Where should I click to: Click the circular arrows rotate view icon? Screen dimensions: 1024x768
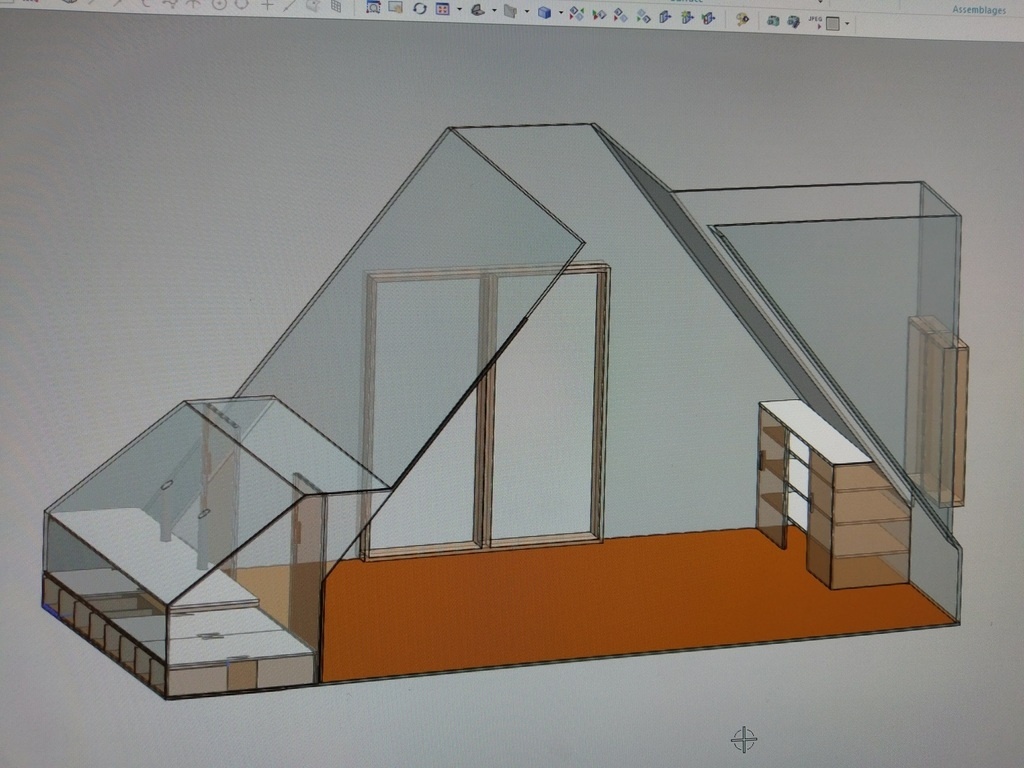point(420,8)
